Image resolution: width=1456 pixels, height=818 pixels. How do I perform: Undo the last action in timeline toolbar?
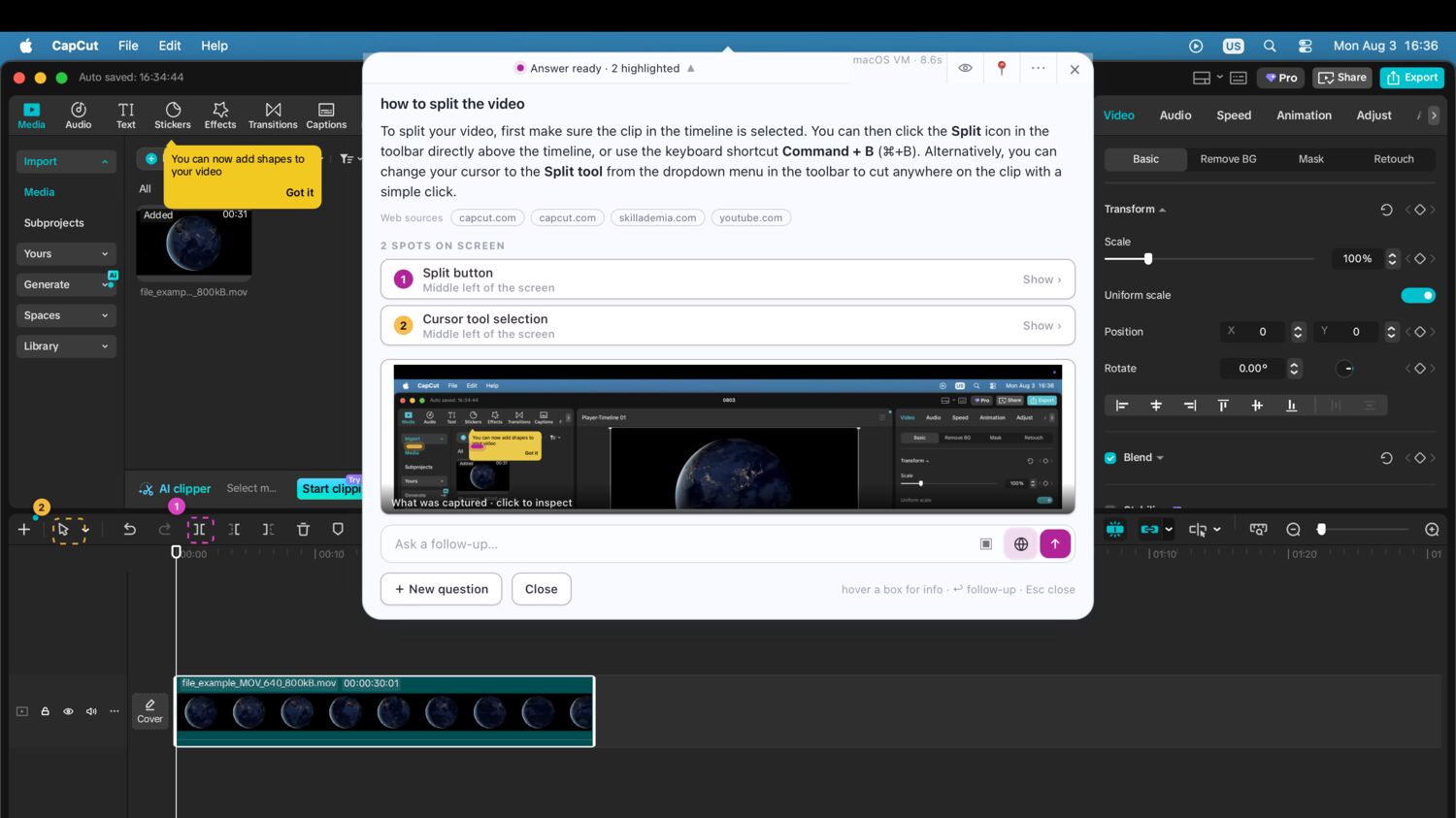[x=129, y=530]
